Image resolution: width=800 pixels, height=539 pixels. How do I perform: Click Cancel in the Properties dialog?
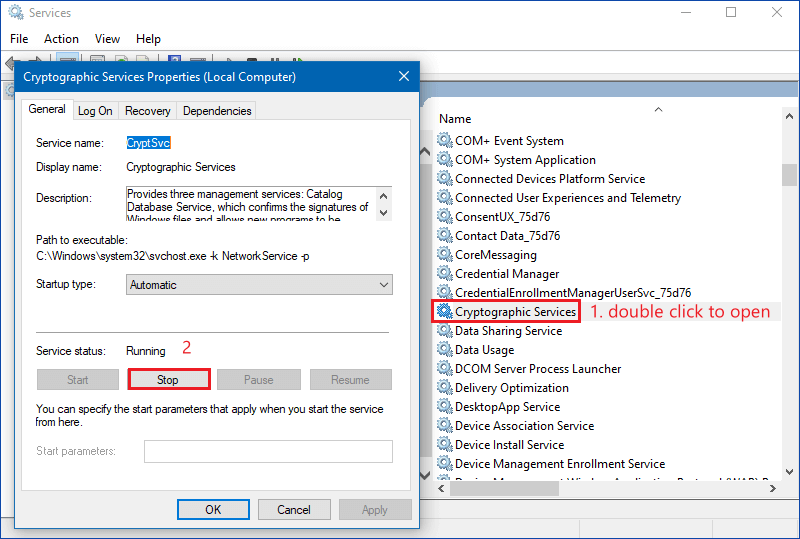point(294,509)
